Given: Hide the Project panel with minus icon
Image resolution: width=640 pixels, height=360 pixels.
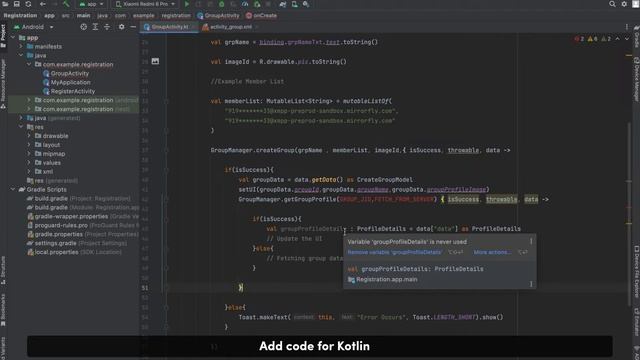Looking at the screenshot, I should [x=133, y=27].
